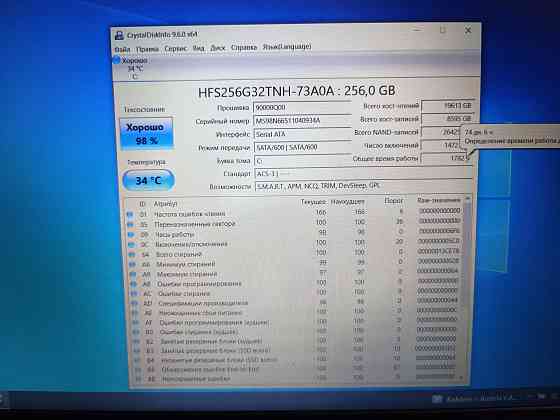Open the Диск menu
560x420 pixels.
click(218, 48)
